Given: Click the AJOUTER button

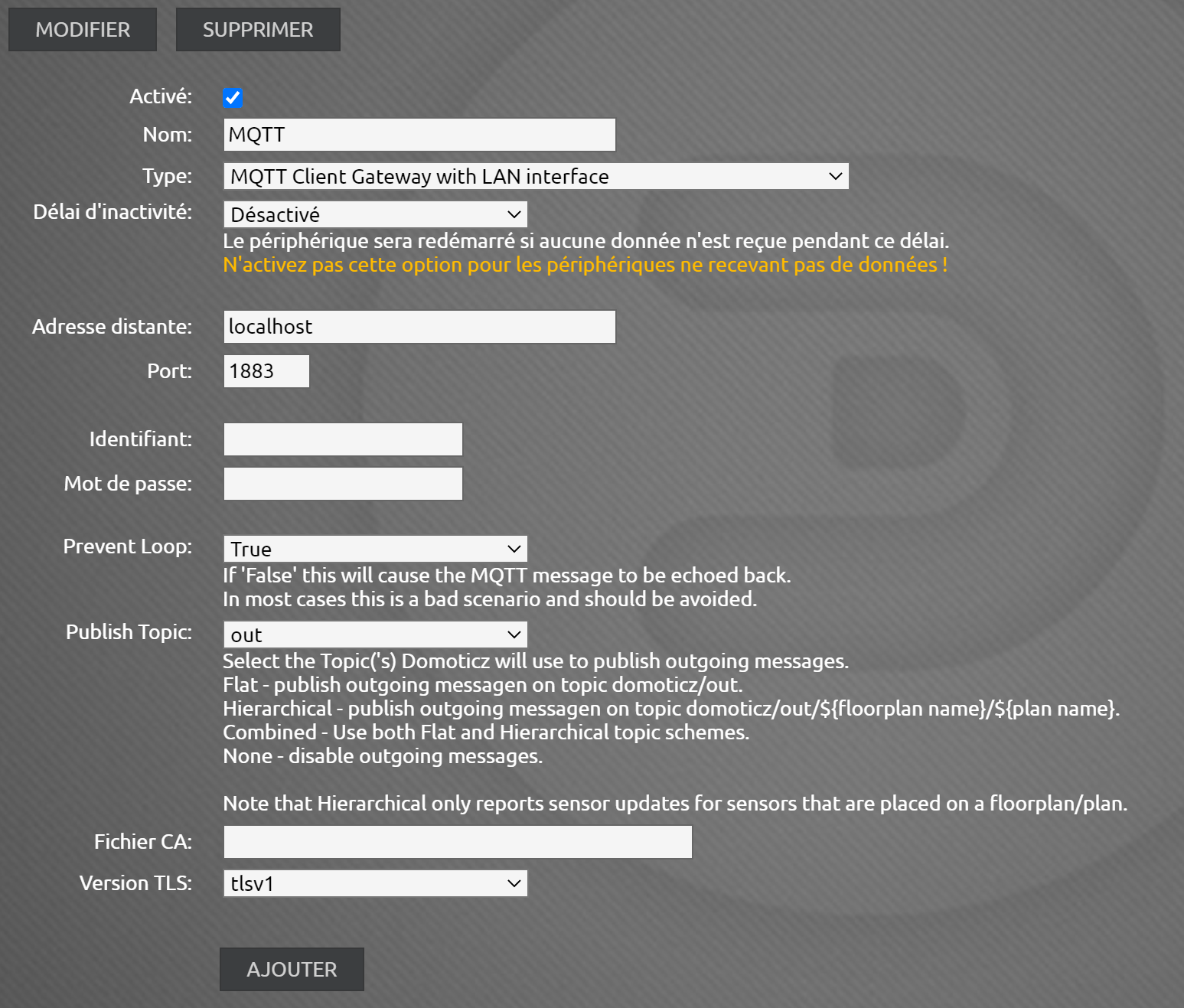Looking at the screenshot, I should click(291, 969).
